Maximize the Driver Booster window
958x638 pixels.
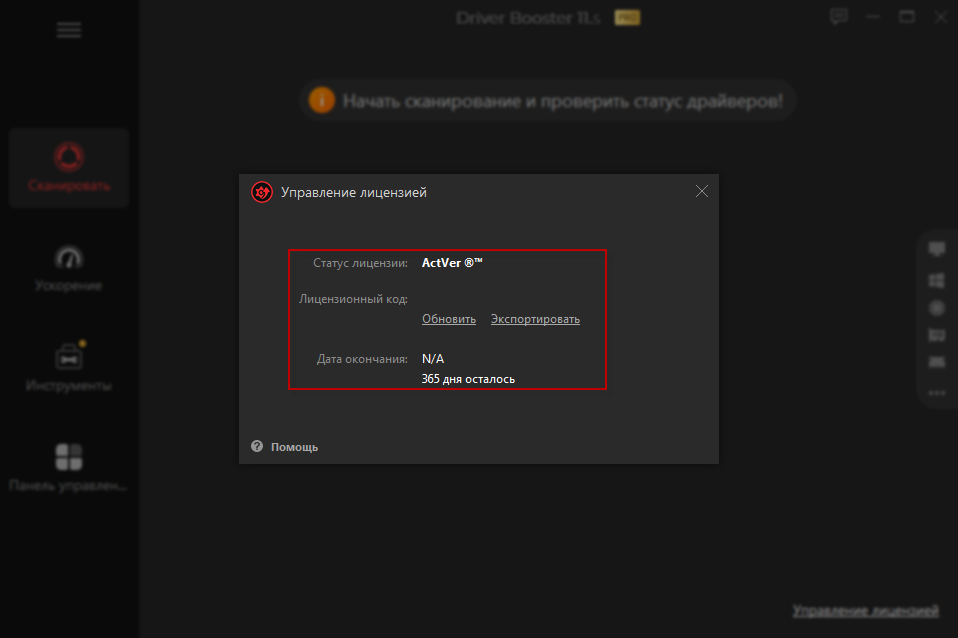click(907, 17)
